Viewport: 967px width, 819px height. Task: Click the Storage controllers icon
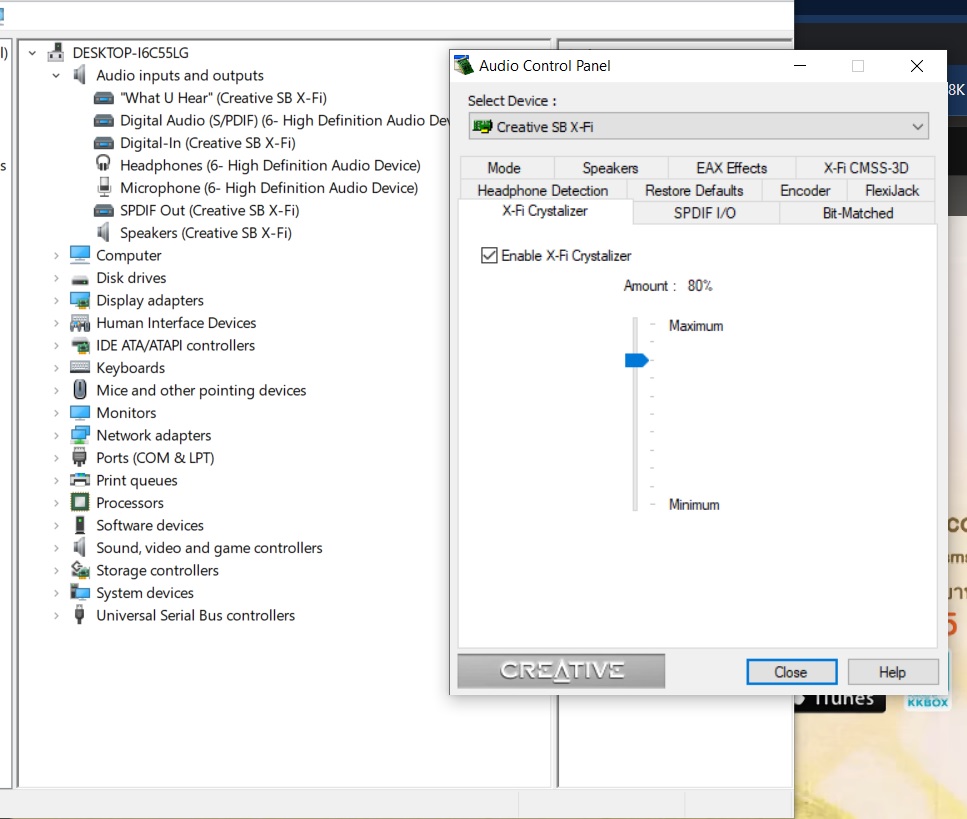click(x=80, y=570)
